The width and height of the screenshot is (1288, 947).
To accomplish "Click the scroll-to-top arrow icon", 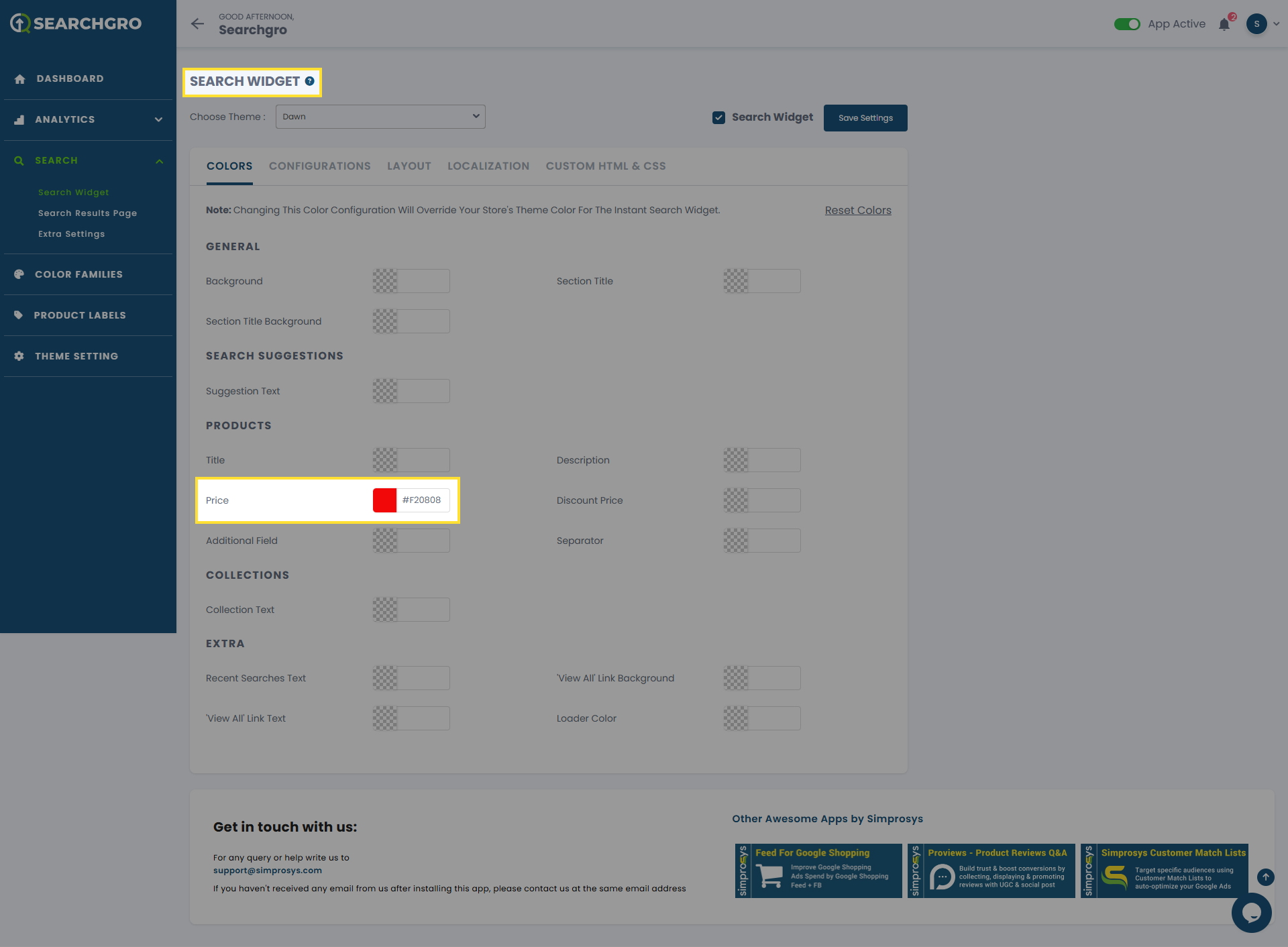I will click(x=1266, y=877).
